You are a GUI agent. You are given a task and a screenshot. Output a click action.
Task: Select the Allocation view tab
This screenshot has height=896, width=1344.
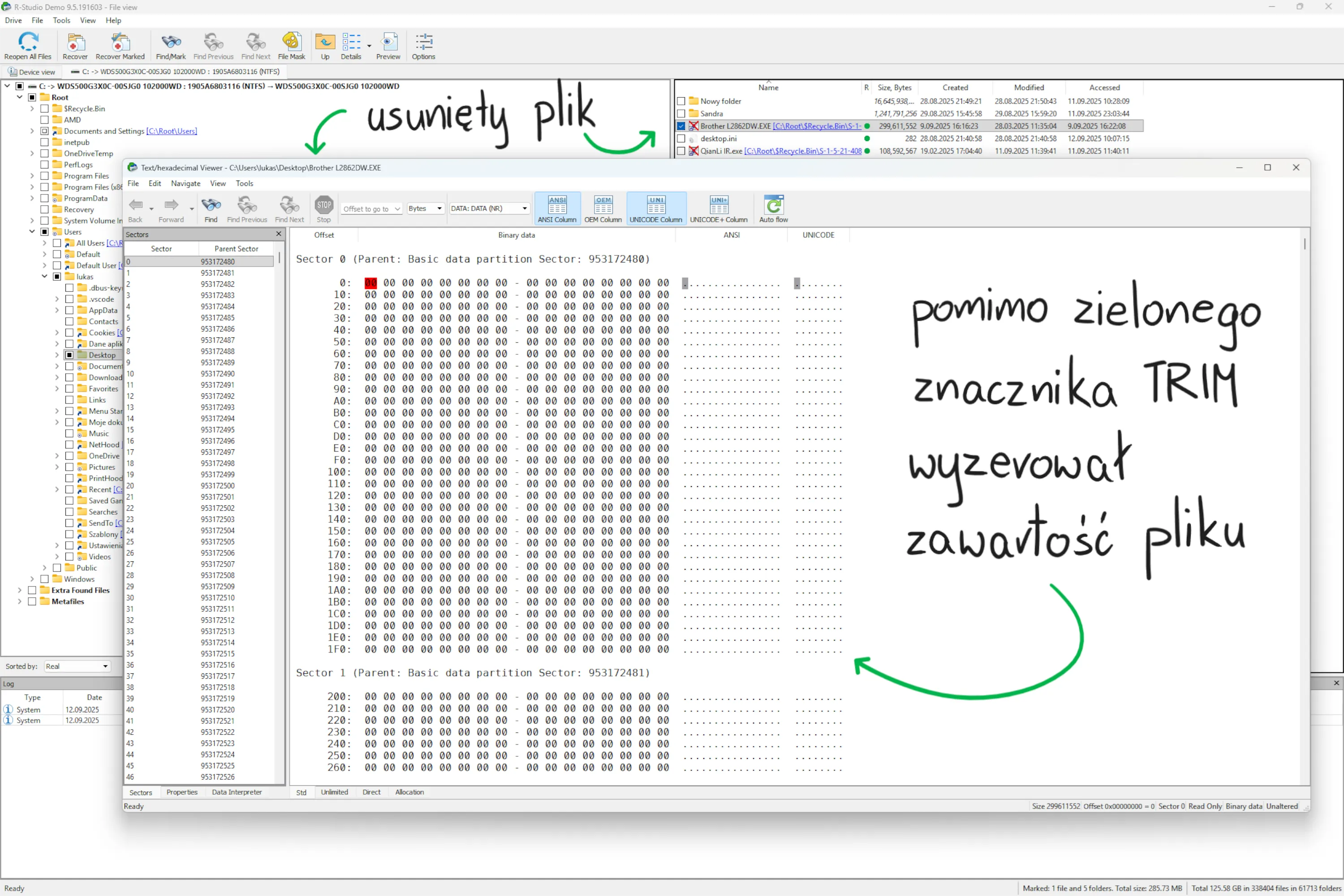[410, 792]
